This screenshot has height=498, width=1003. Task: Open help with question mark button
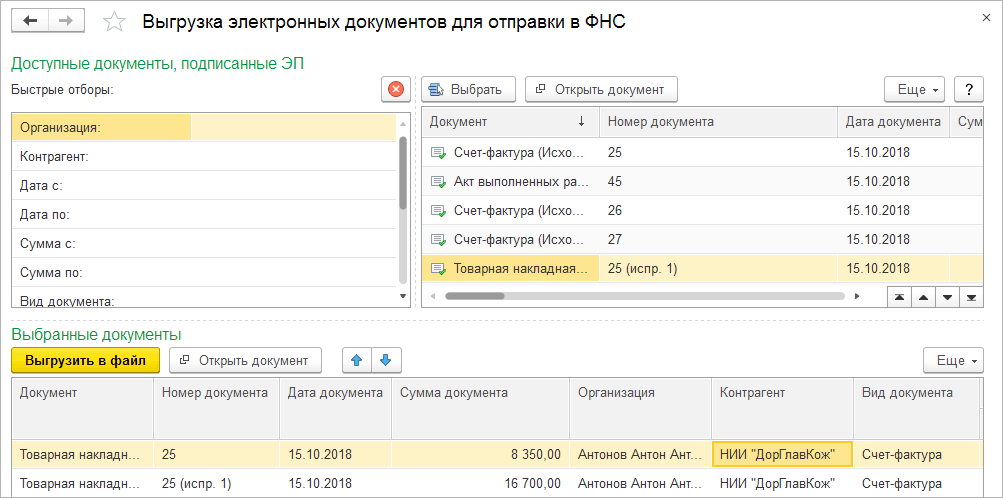click(968, 89)
